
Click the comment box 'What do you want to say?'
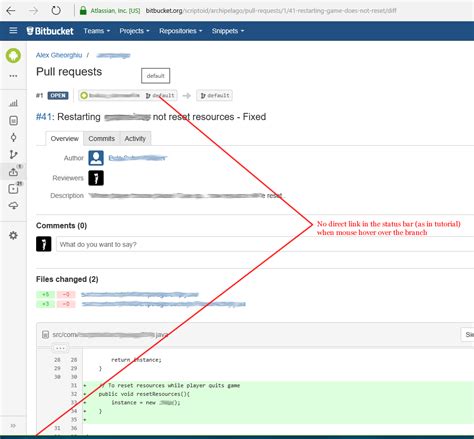[265, 244]
